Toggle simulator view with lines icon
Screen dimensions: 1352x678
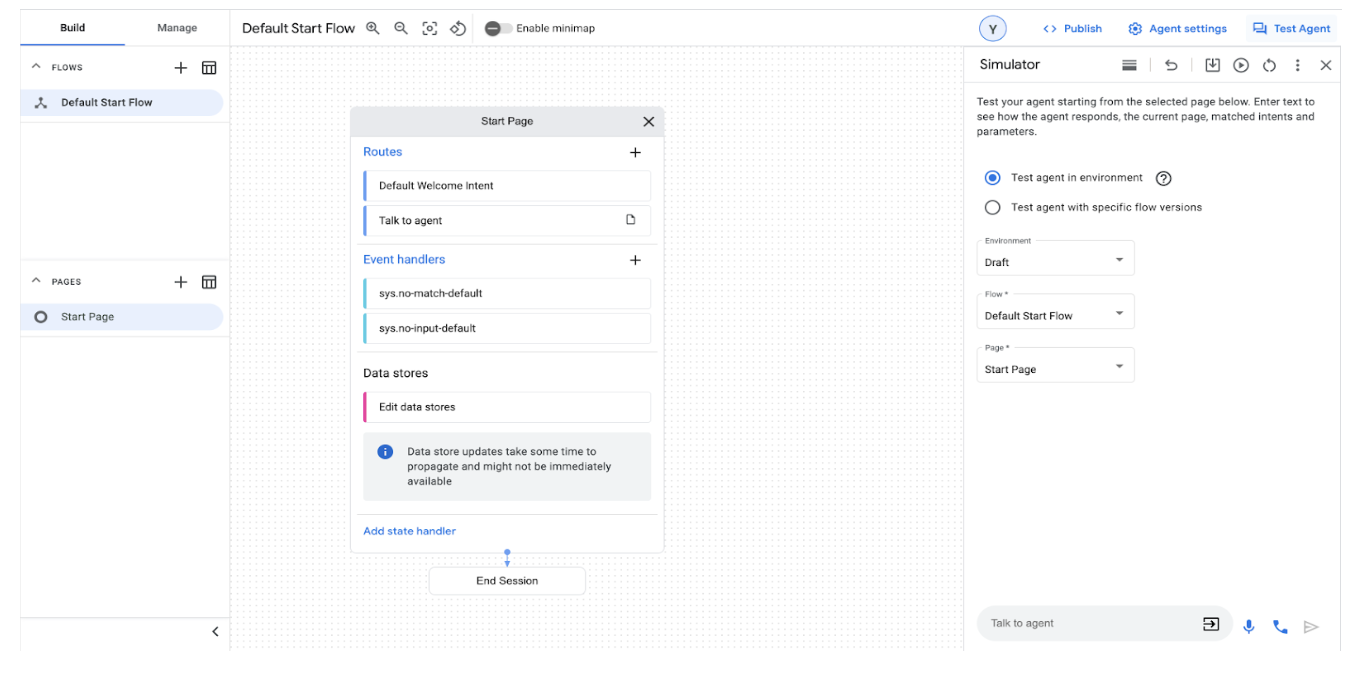click(1129, 65)
